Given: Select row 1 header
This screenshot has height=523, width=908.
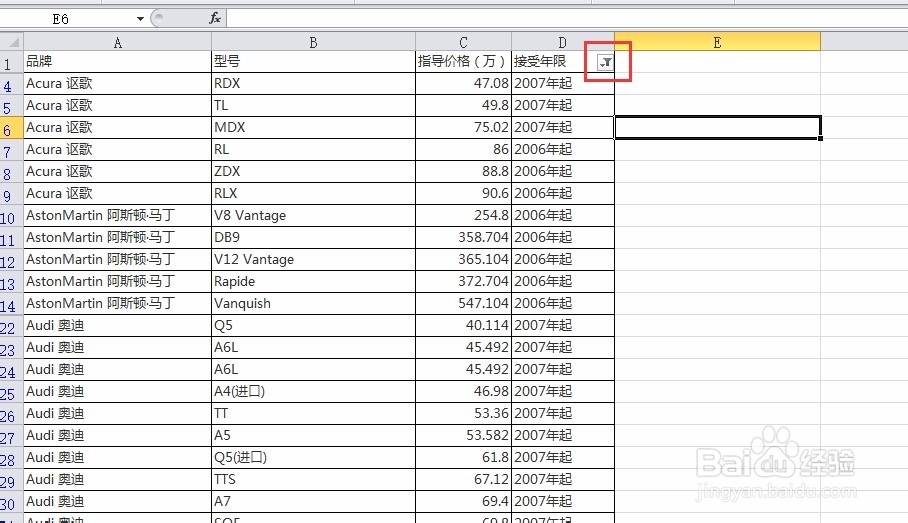Looking at the screenshot, I should pyautogui.click(x=12, y=62).
